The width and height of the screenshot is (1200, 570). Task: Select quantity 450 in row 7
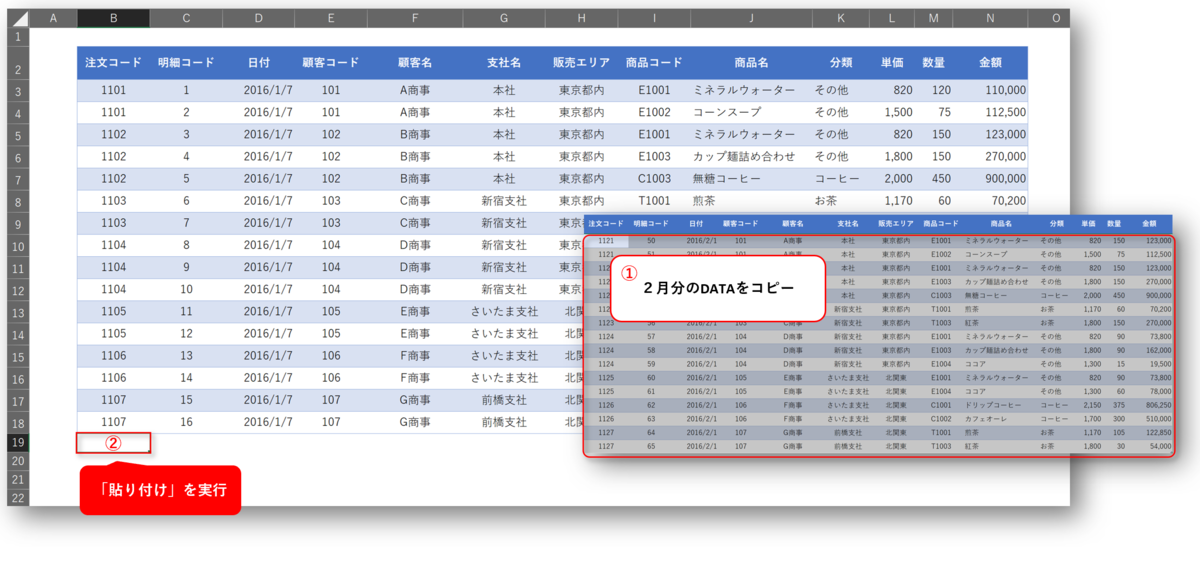pos(933,179)
